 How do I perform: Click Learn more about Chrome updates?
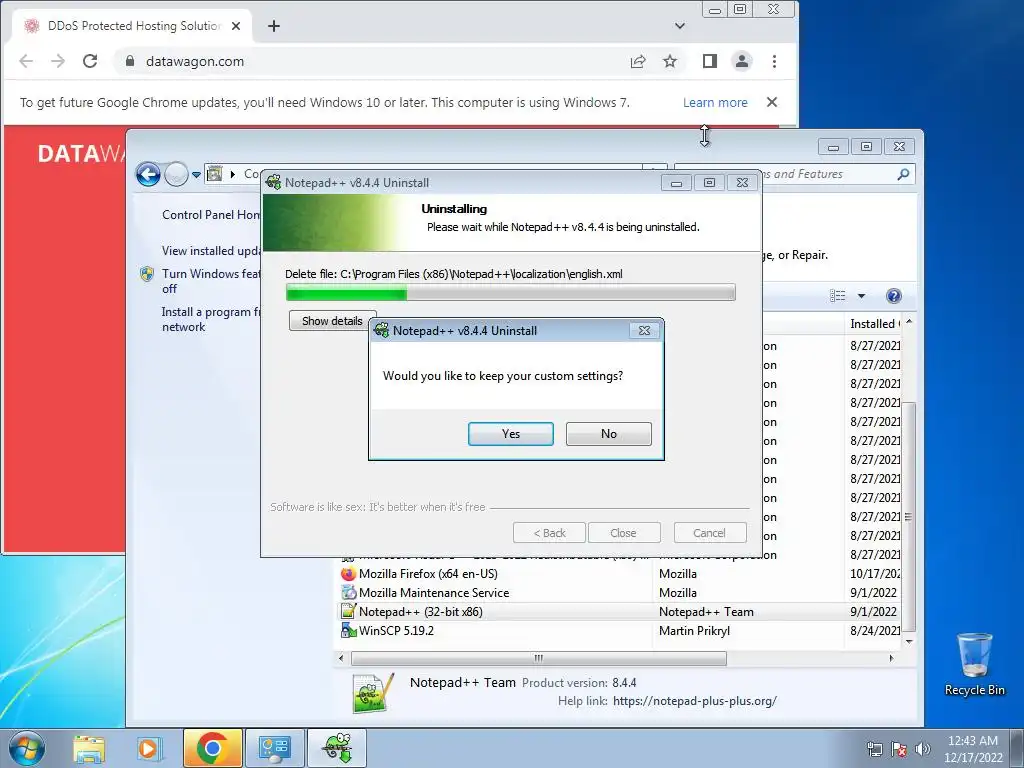[x=715, y=103]
